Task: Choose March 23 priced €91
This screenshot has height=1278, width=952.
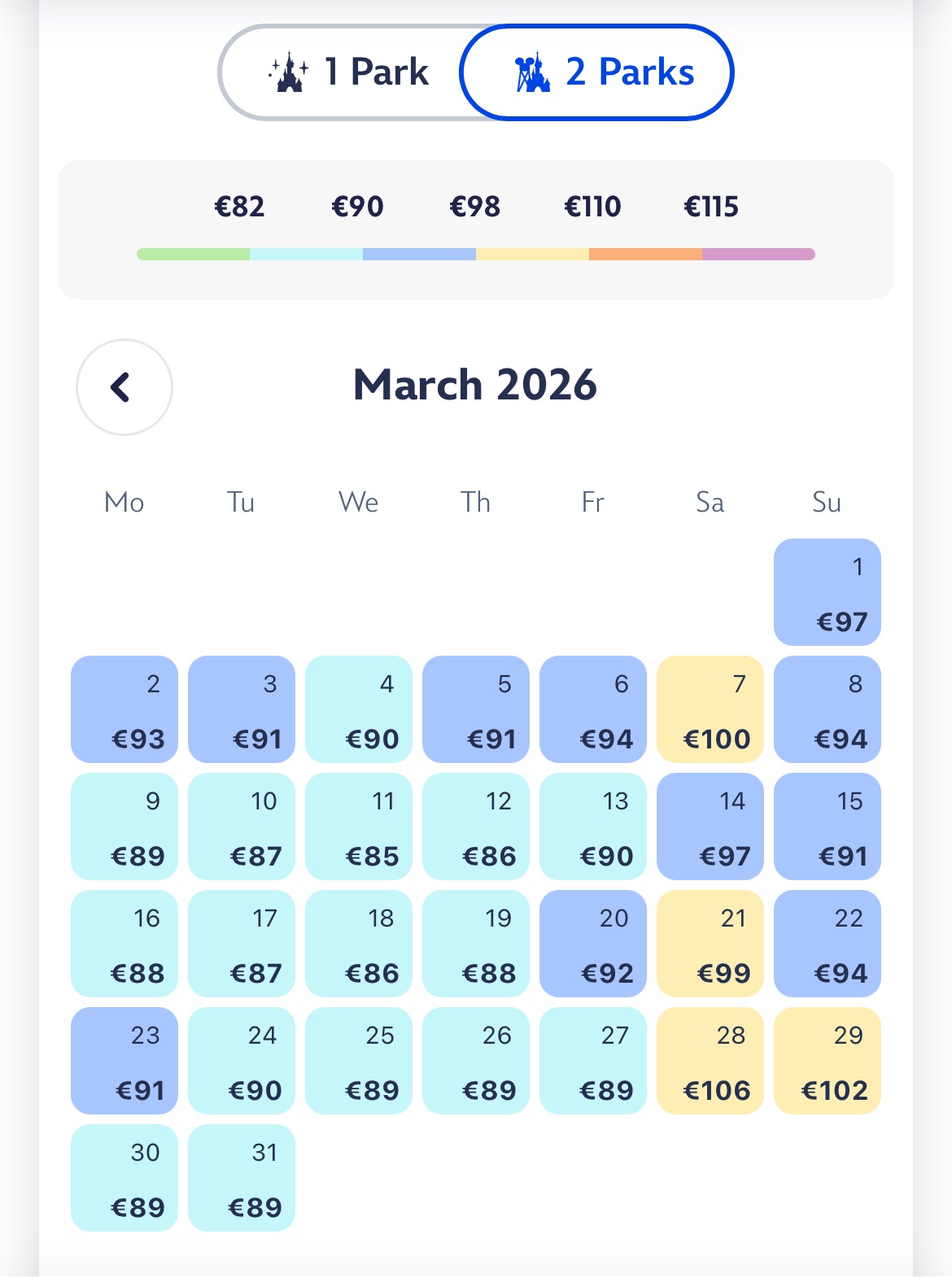Action: click(124, 1061)
